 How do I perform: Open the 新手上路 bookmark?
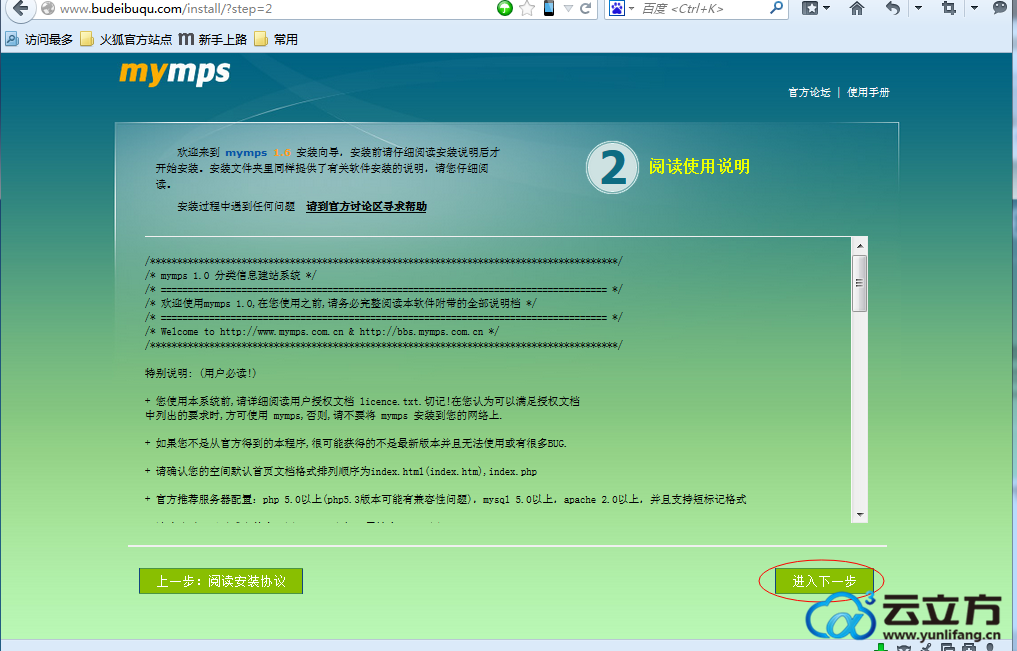click(x=213, y=40)
